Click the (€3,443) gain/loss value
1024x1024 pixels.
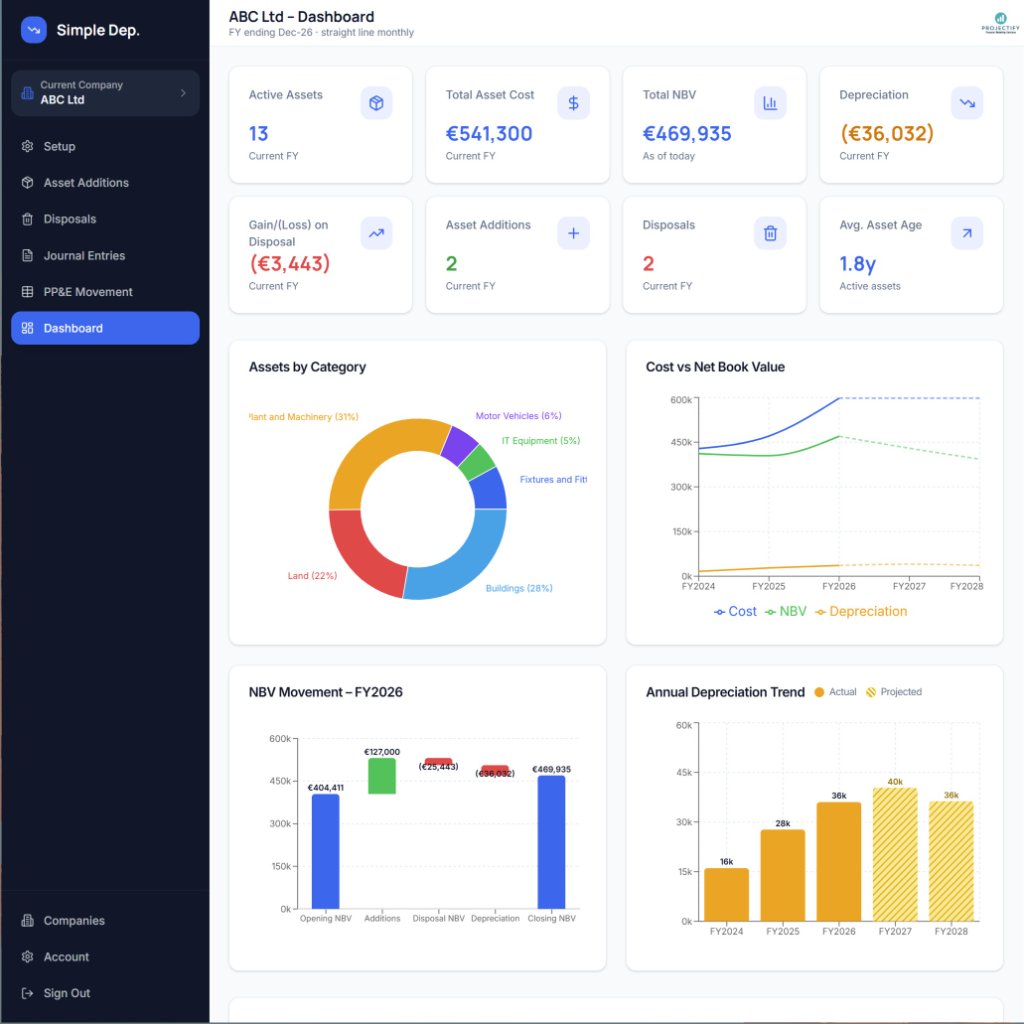(289, 264)
